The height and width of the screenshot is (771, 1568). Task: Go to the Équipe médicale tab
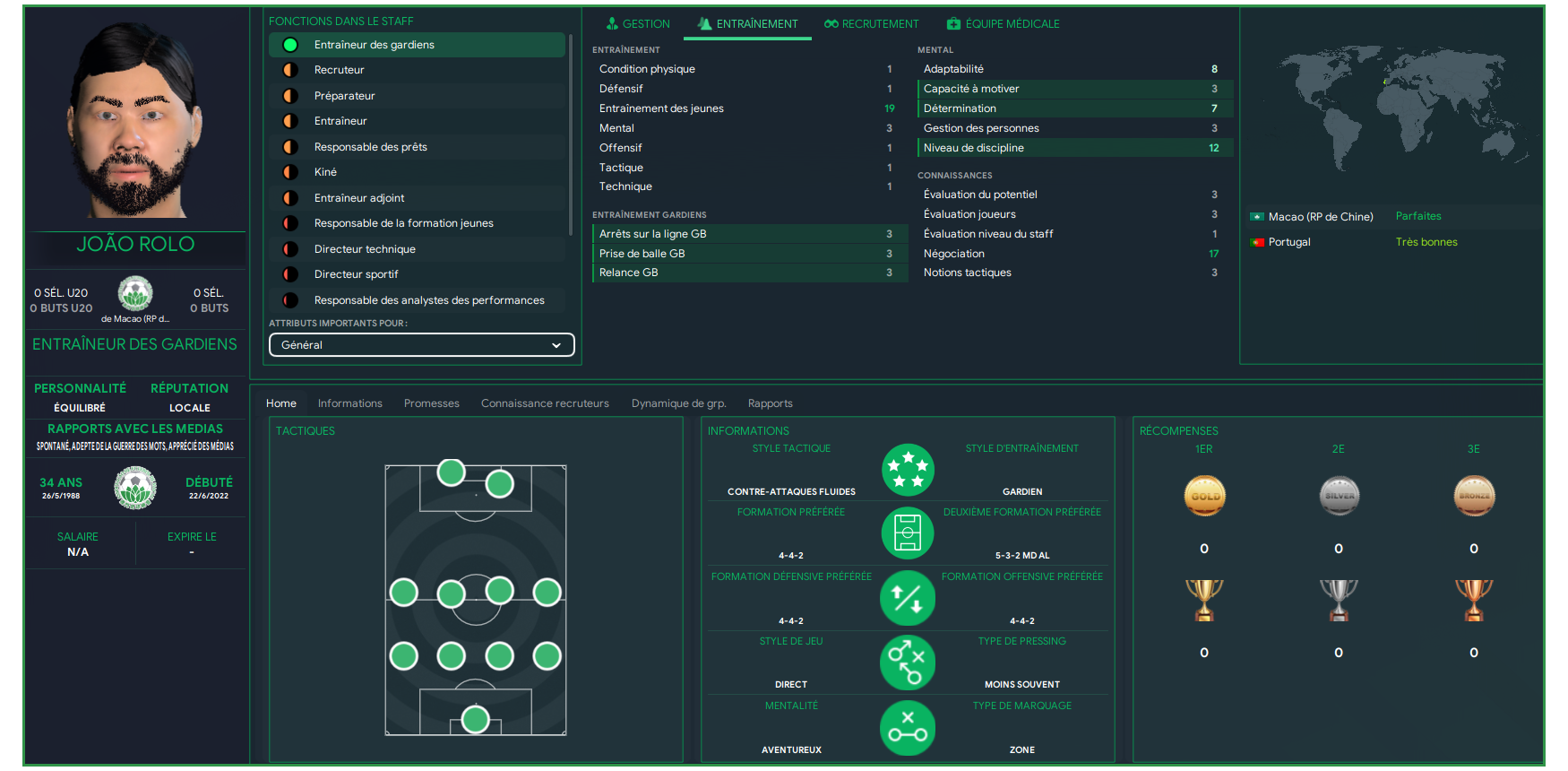(1004, 24)
